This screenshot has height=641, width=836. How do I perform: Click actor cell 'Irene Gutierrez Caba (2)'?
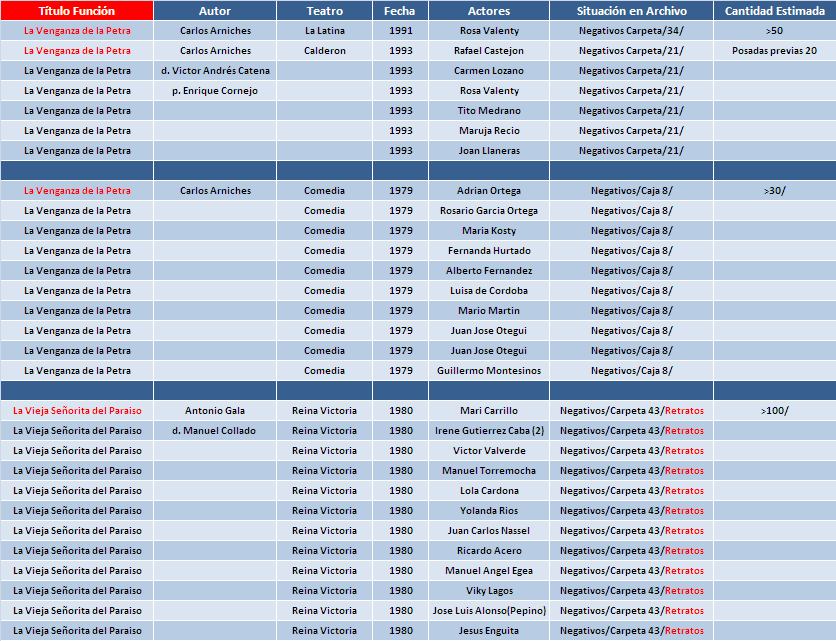pyautogui.click(x=489, y=431)
